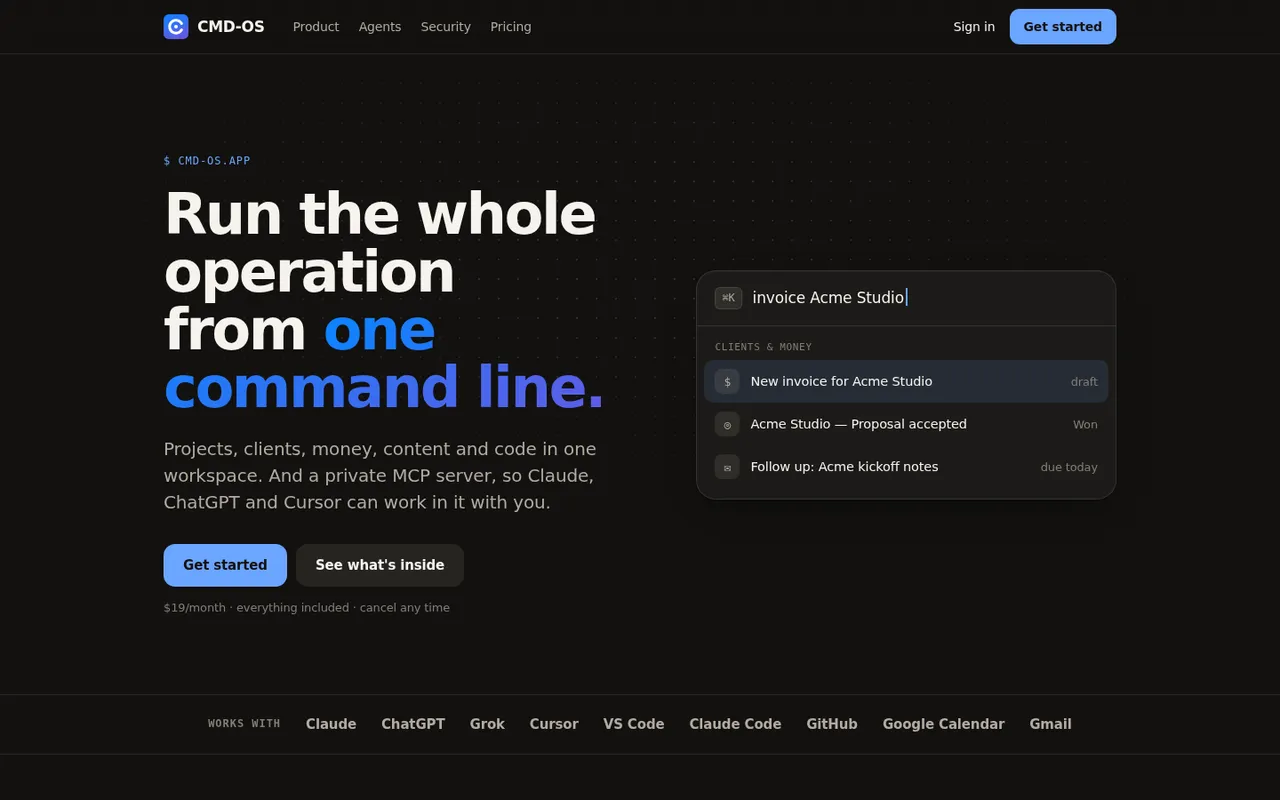The width and height of the screenshot is (1280, 800).
Task: Go to the Security nav item
Action: [446, 27]
